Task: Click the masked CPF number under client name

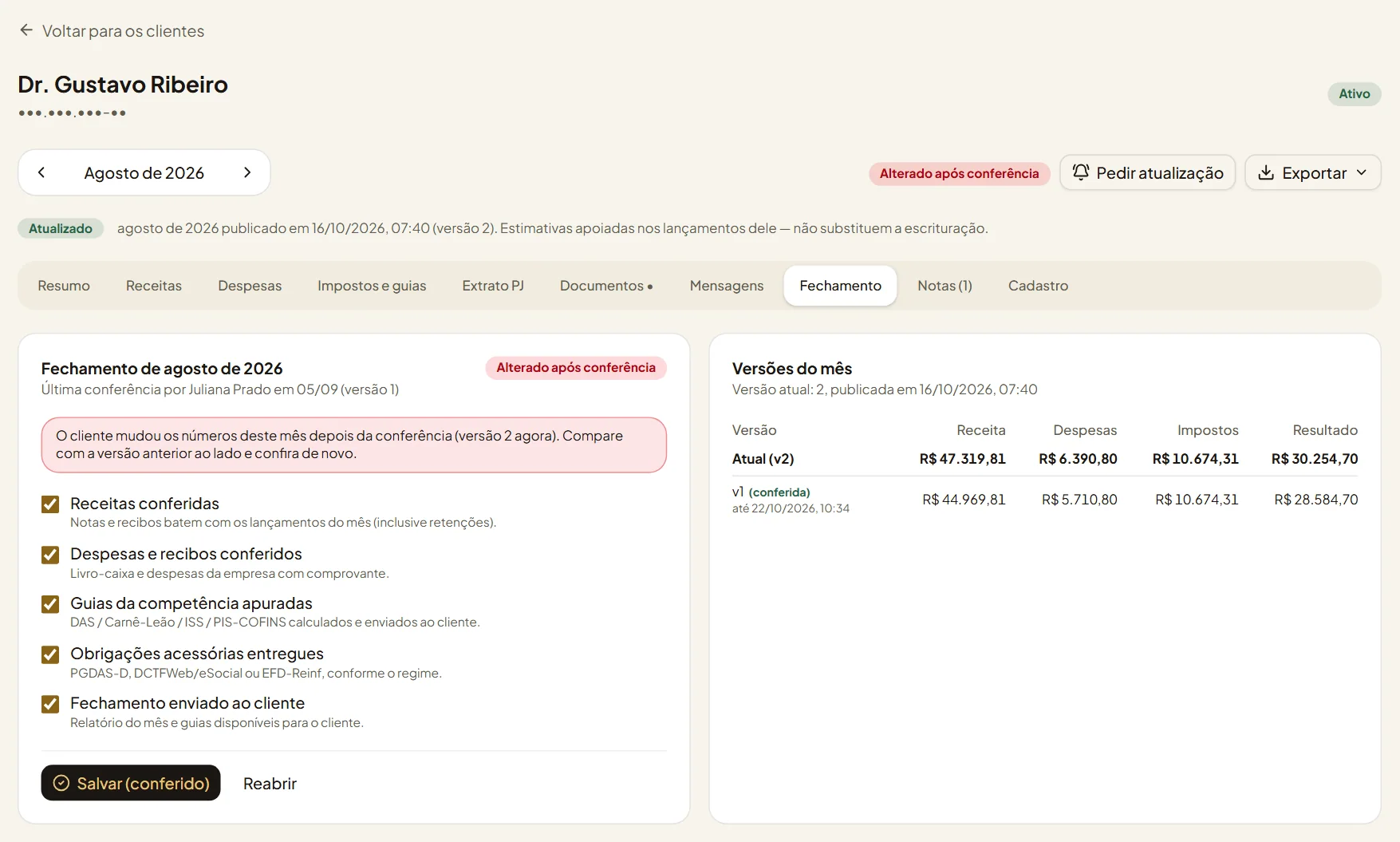Action: pyautogui.click(x=73, y=113)
